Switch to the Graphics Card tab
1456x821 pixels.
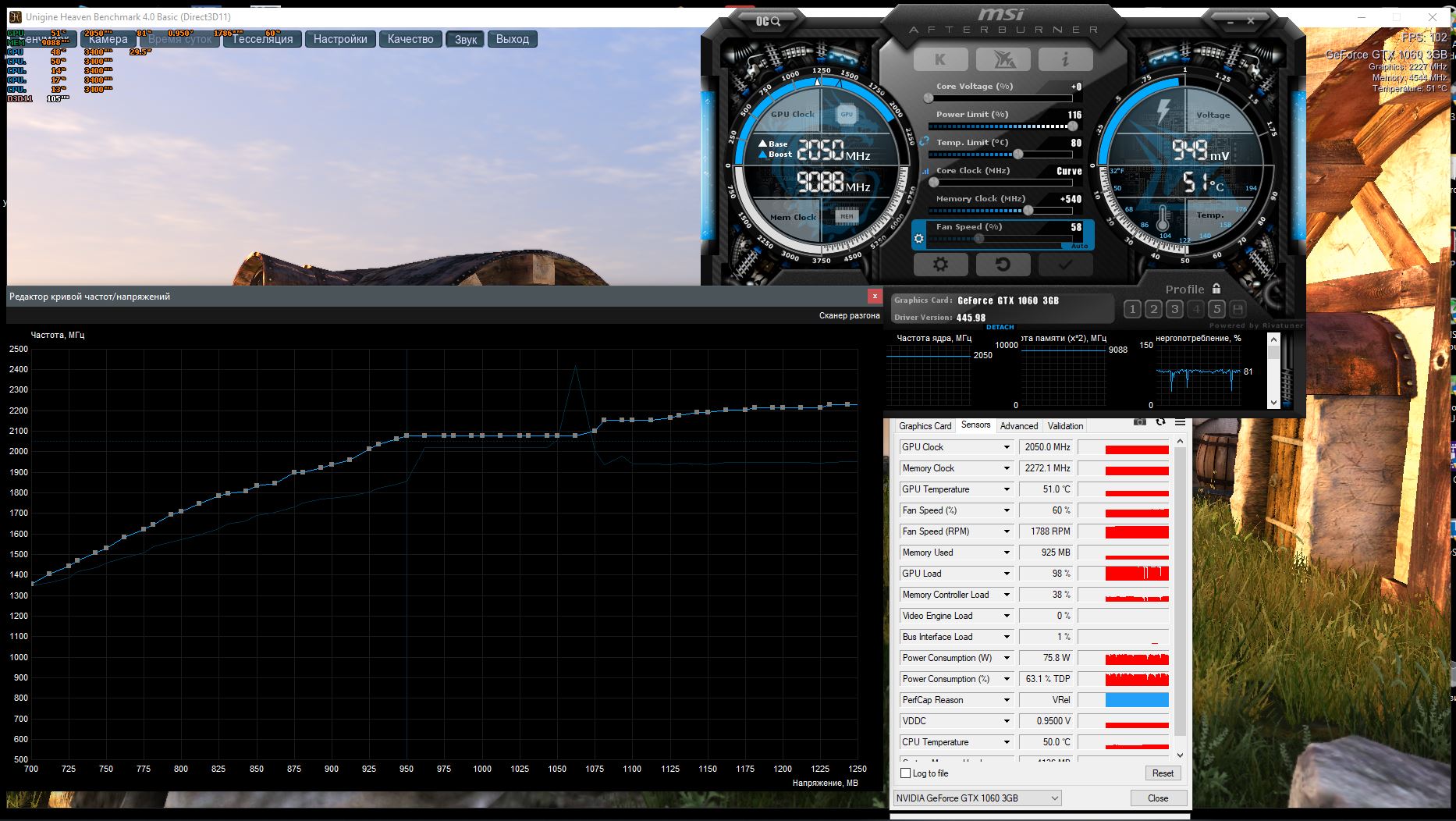925,426
